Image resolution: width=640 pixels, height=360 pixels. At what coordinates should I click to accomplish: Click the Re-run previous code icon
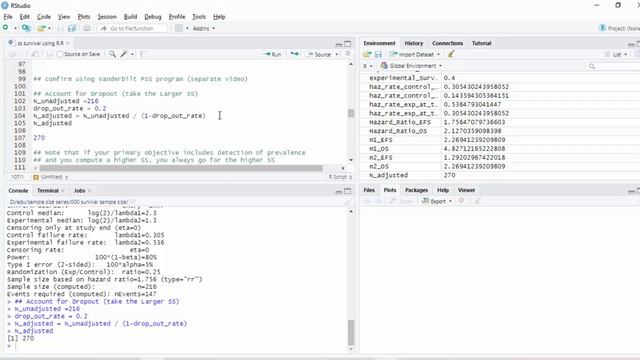coord(294,54)
